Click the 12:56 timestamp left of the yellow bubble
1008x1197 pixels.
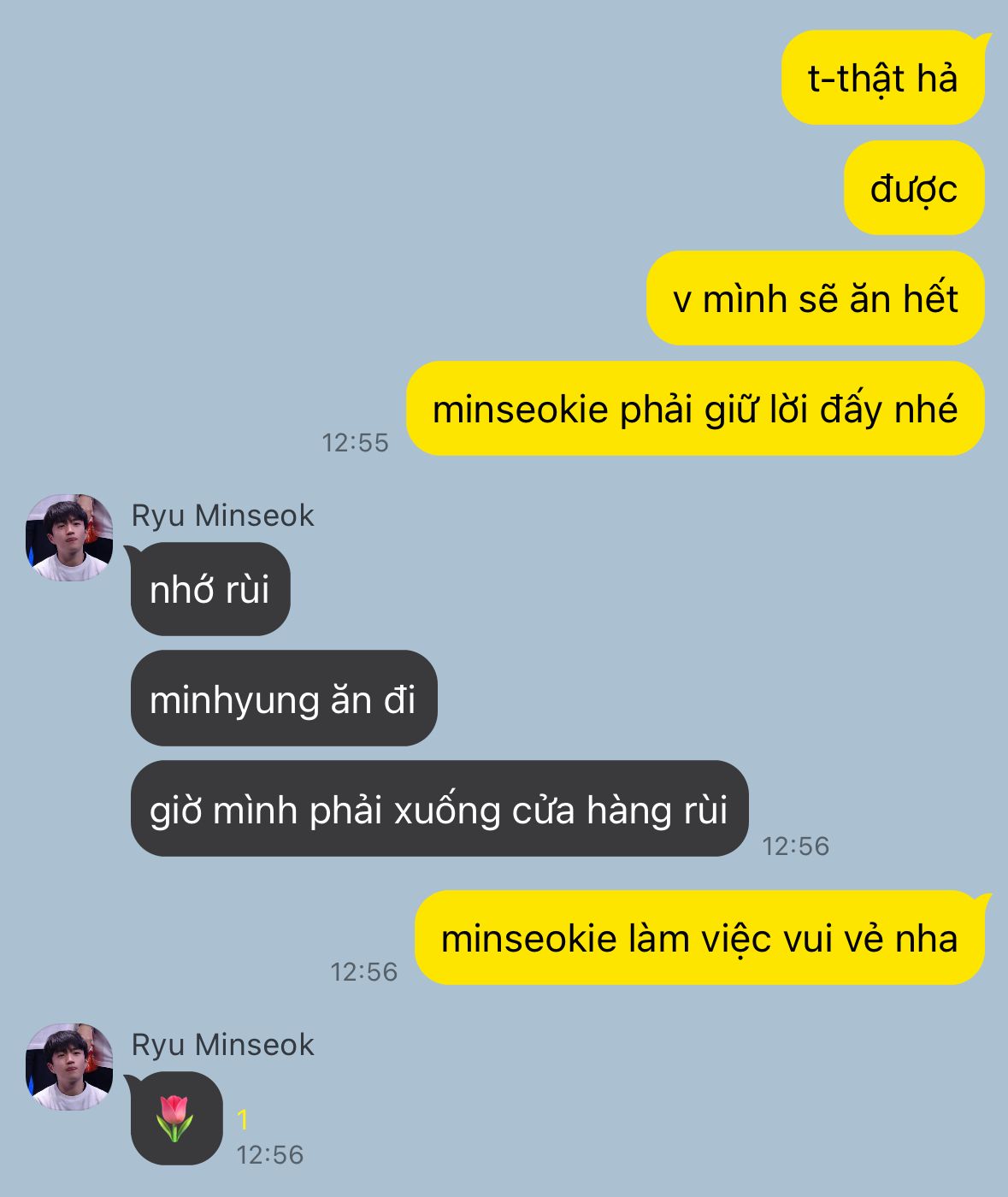[364, 971]
